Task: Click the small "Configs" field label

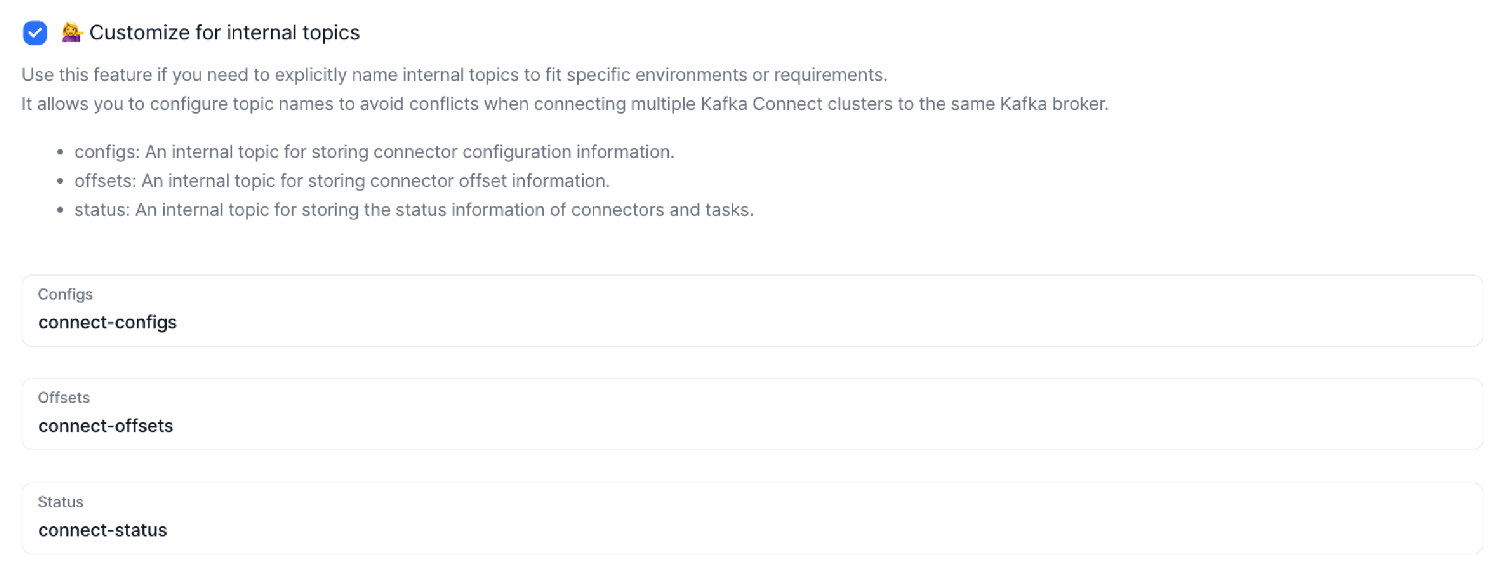Action: (65, 295)
